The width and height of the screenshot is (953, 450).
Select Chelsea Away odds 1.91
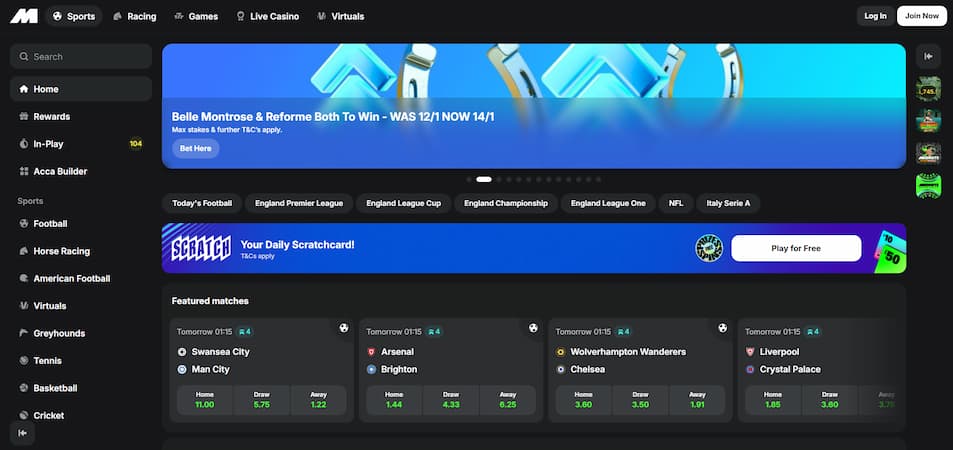point(696,400)
